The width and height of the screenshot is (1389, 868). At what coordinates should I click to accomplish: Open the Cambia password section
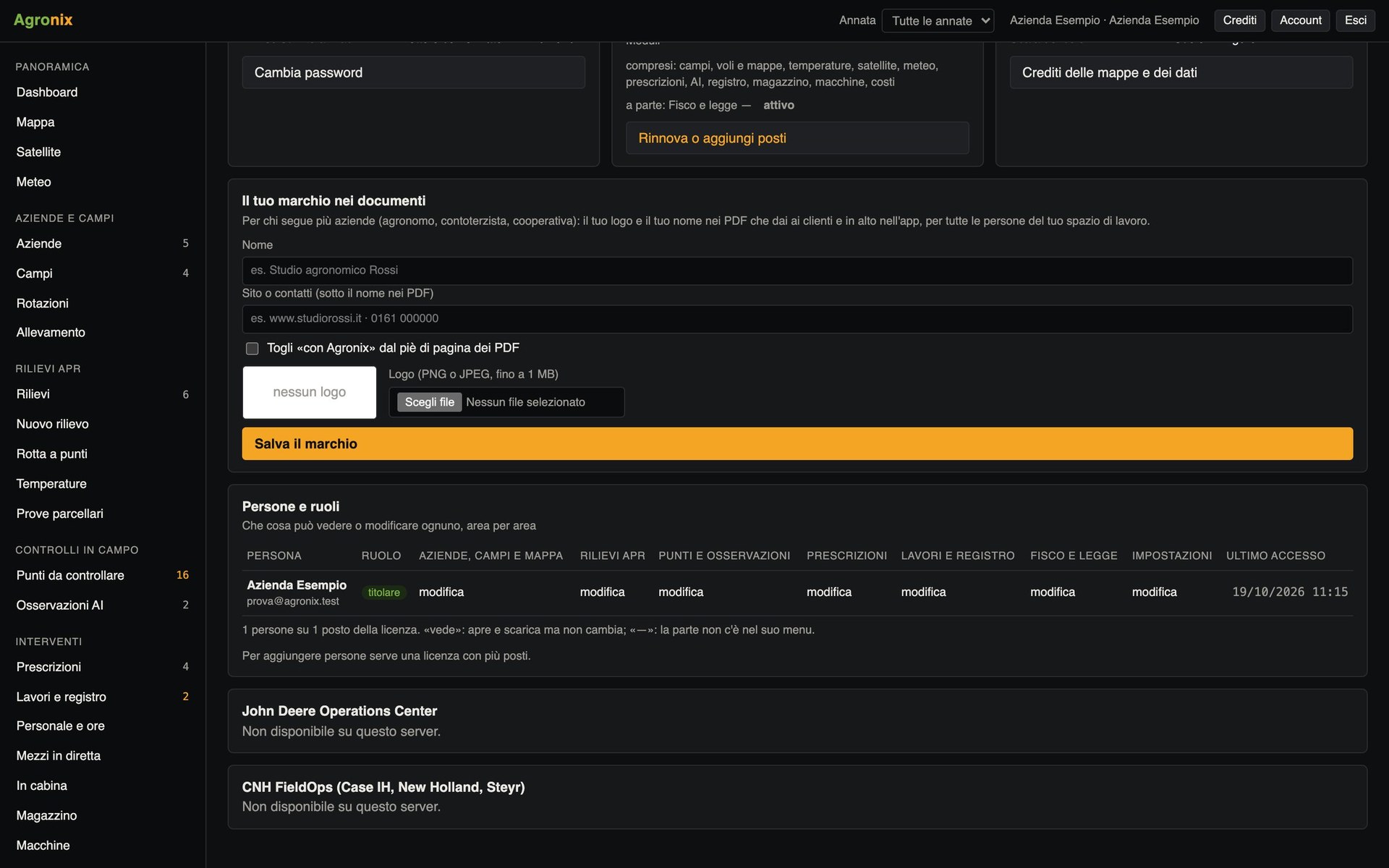[x=413, y=72]
